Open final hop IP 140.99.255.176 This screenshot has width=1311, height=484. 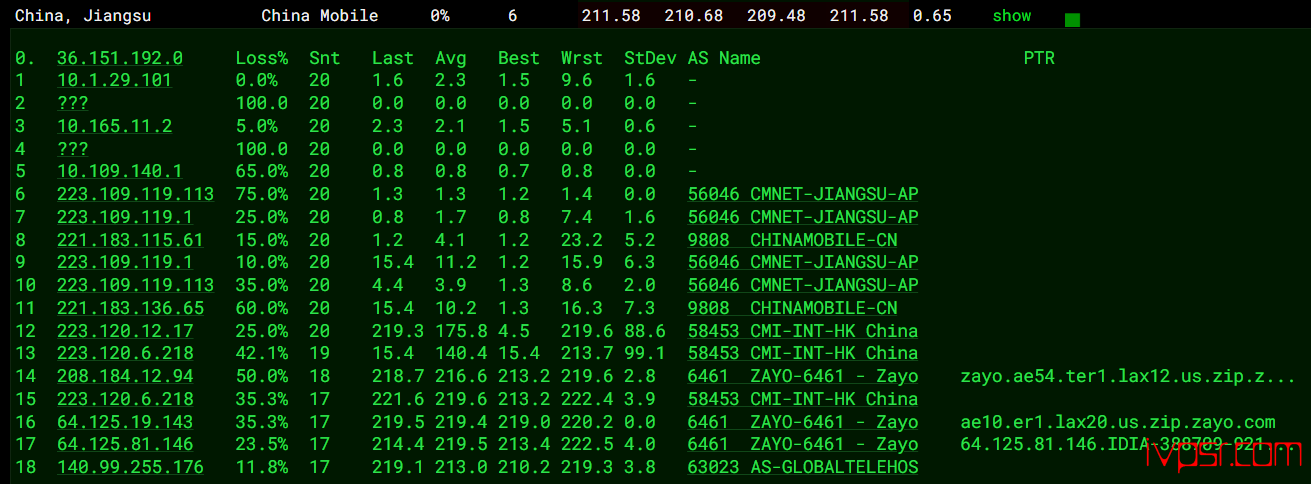coord(130,467)
